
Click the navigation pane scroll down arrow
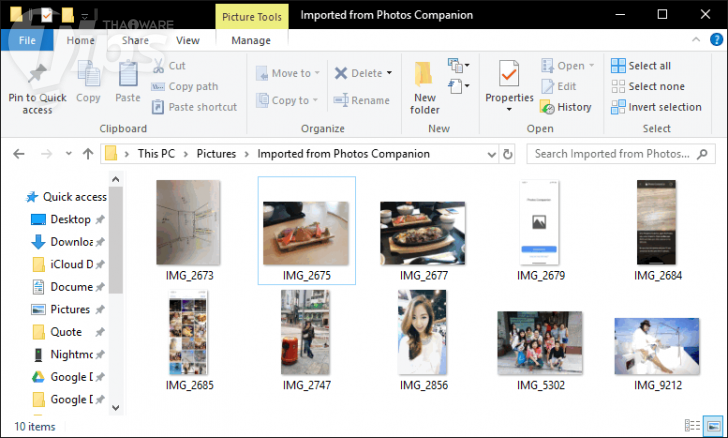point(116,408)
